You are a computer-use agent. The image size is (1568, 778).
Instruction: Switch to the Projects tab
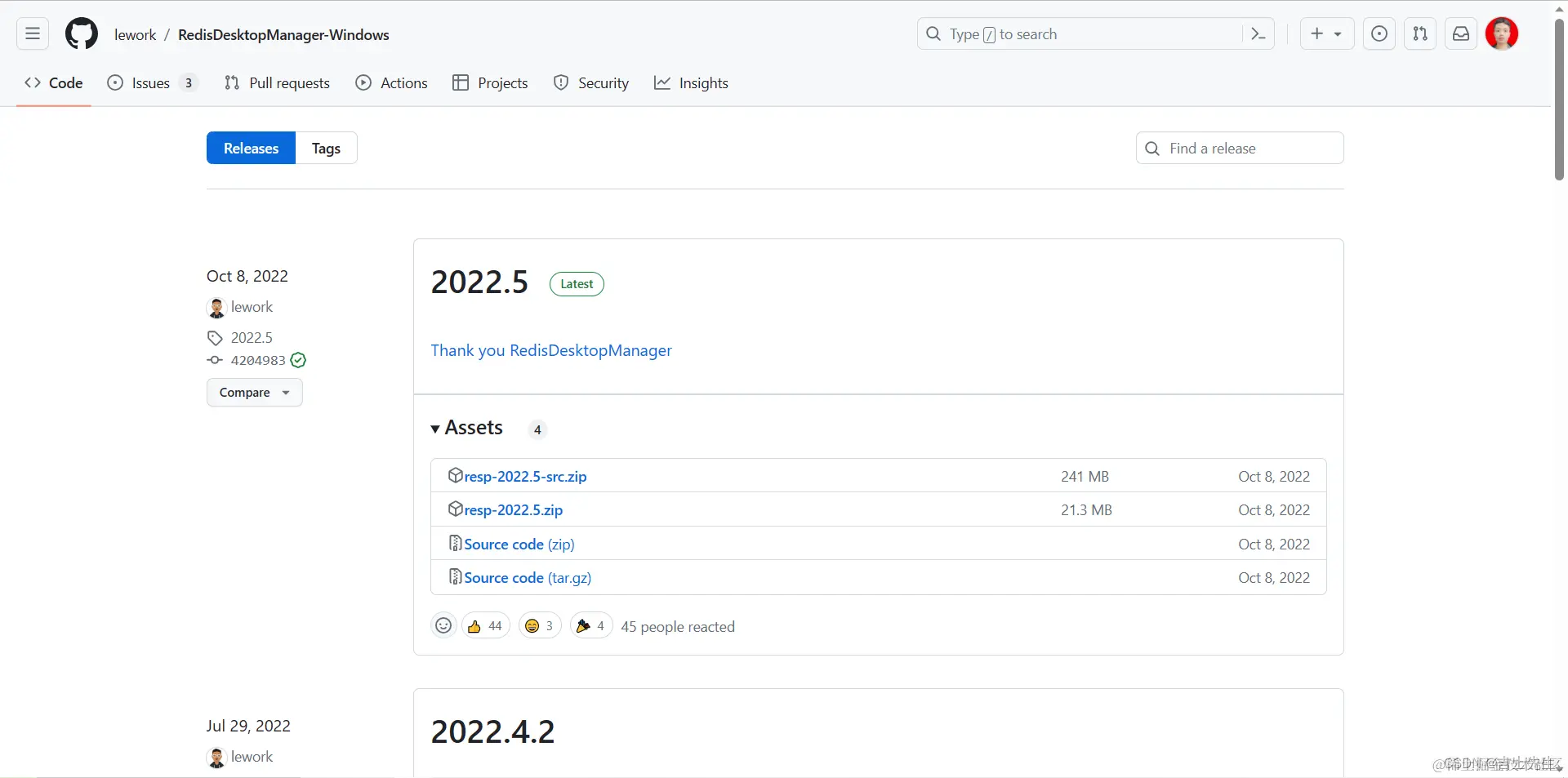coord(490,83)
